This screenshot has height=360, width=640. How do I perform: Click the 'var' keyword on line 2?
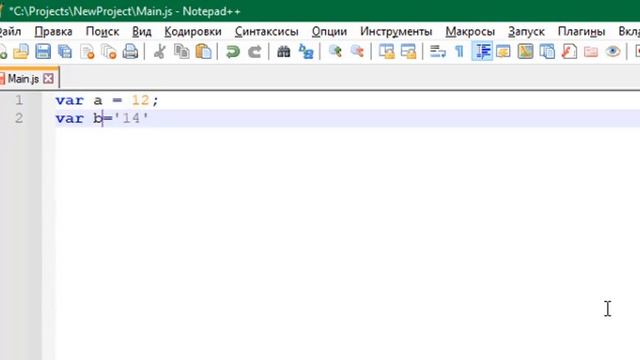click(x=69, y=119)
